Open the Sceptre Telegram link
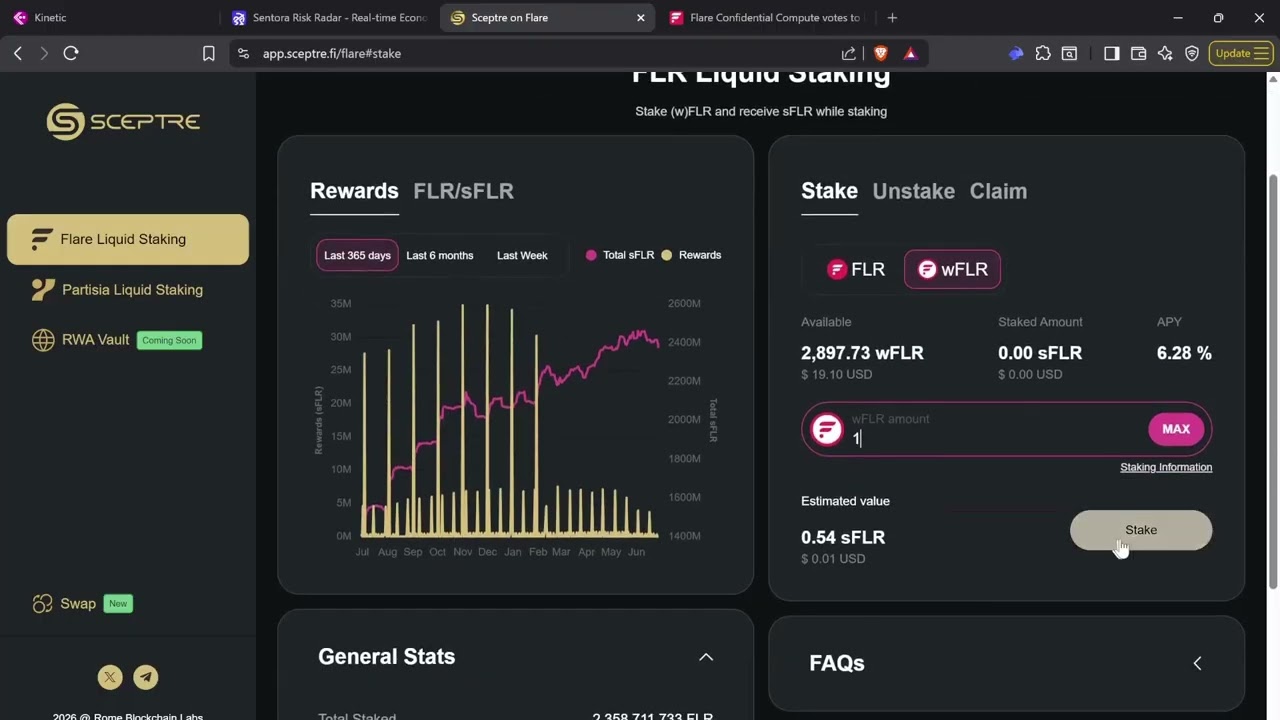1280x720 pixels. [x=146, y=677]
